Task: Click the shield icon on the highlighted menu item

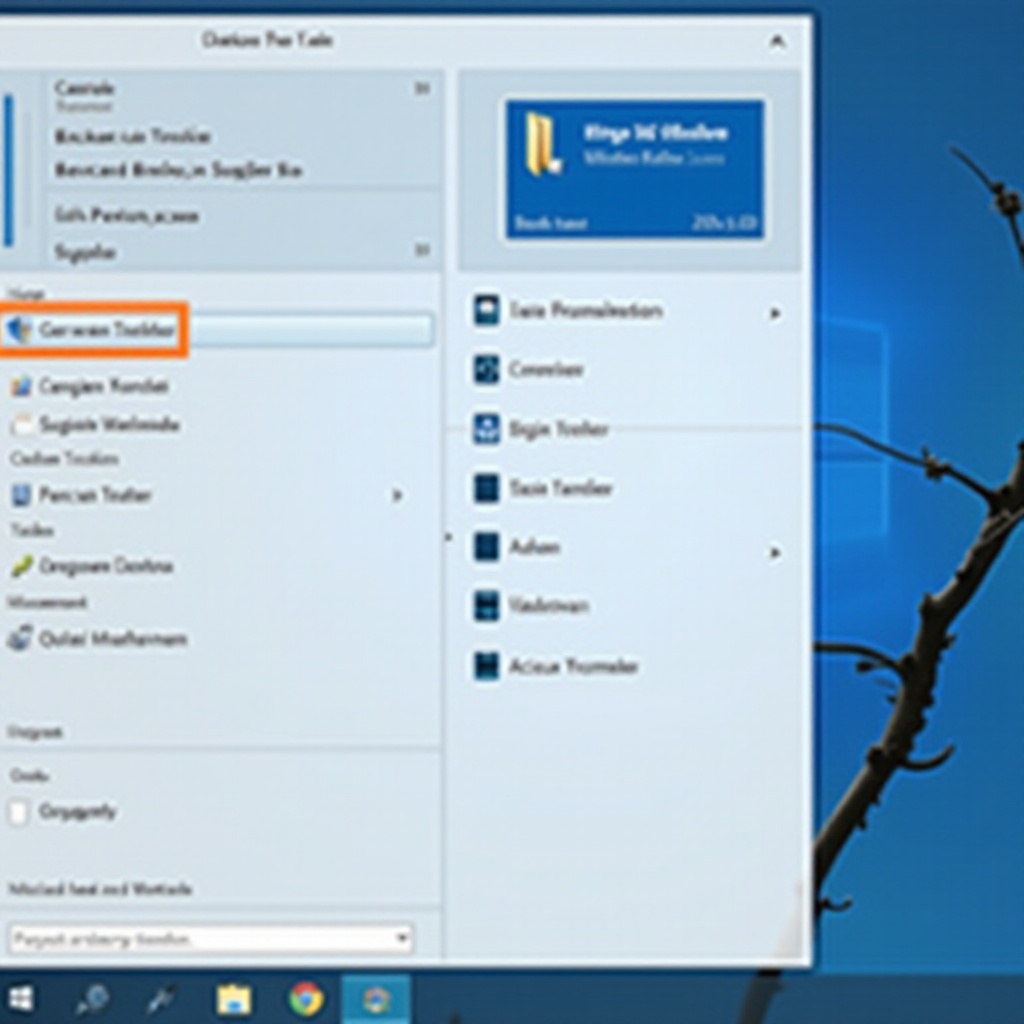Action: 22,330
